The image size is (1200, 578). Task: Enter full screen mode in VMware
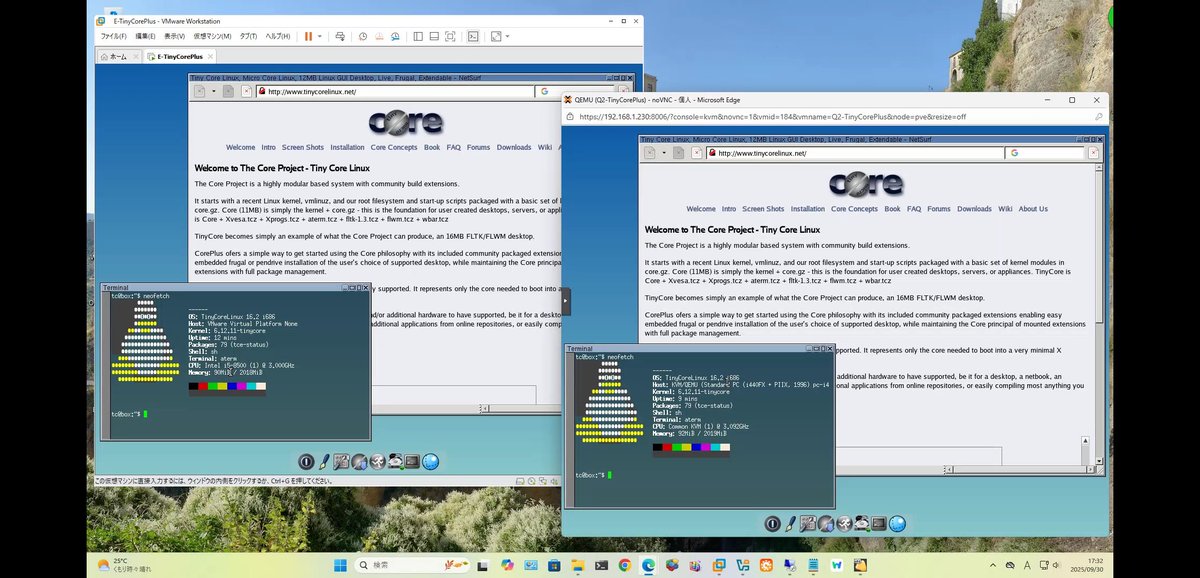[x=450, y=36]
